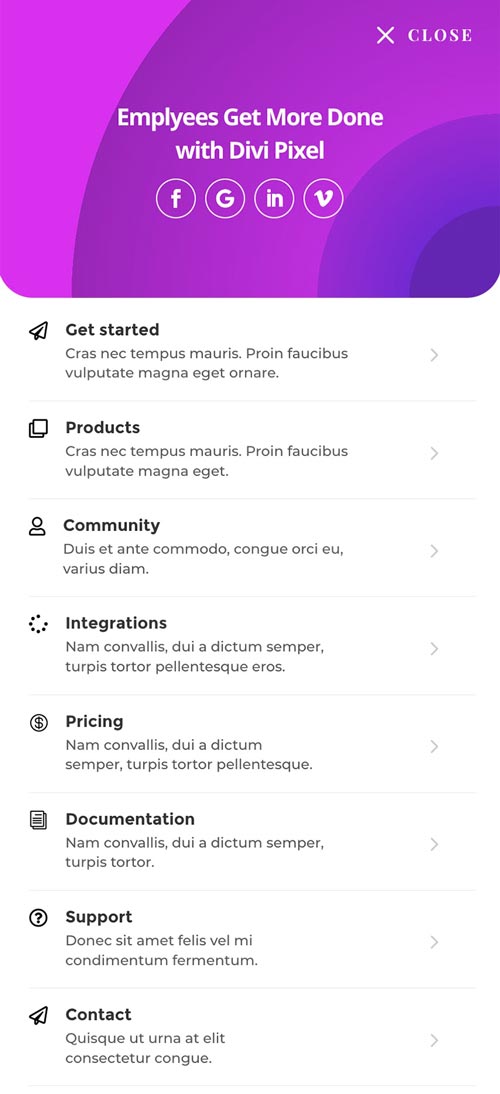
Task: Select the Pricing menu item title
Action: 94,721
